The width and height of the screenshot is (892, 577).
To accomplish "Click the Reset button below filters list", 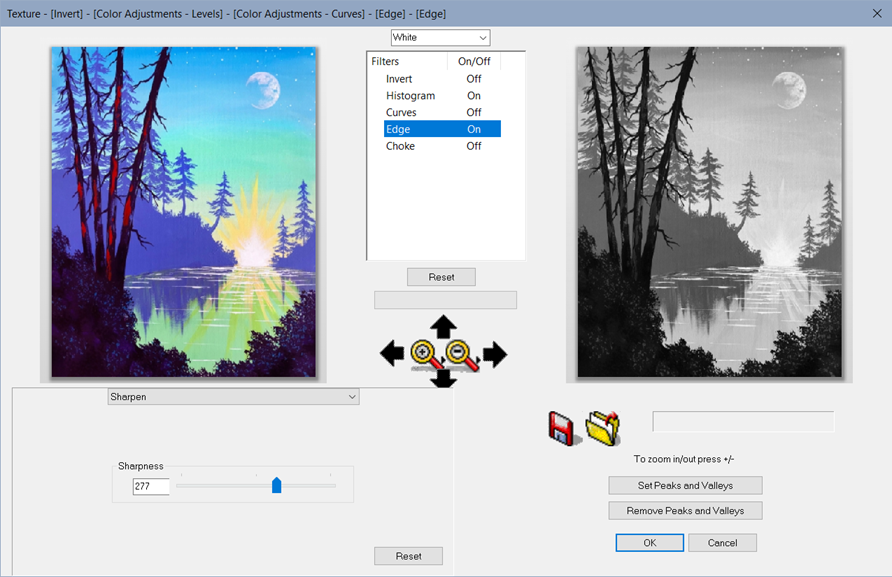I will tap(441, 277).
